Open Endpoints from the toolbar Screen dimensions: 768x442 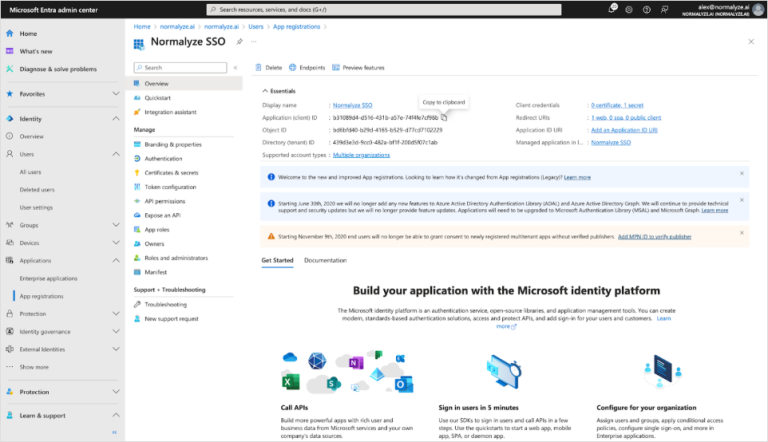point(306,67)
